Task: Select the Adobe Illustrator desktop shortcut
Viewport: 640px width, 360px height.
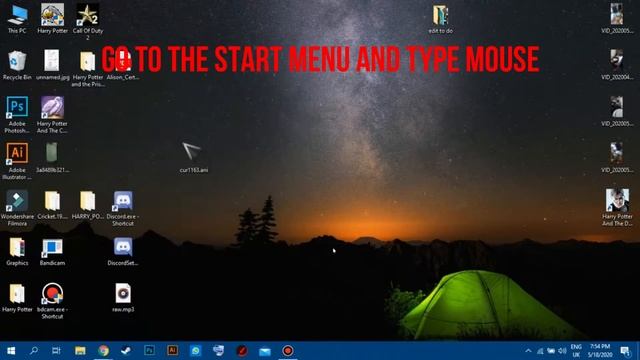Action: click(x=17, y=161)
